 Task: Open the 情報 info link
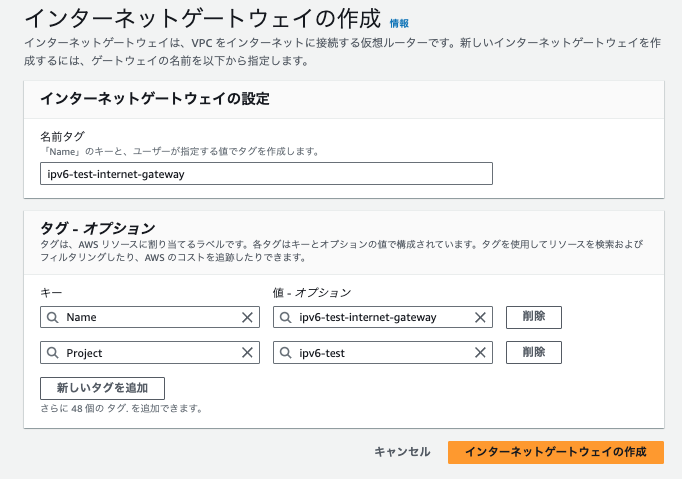399,23
